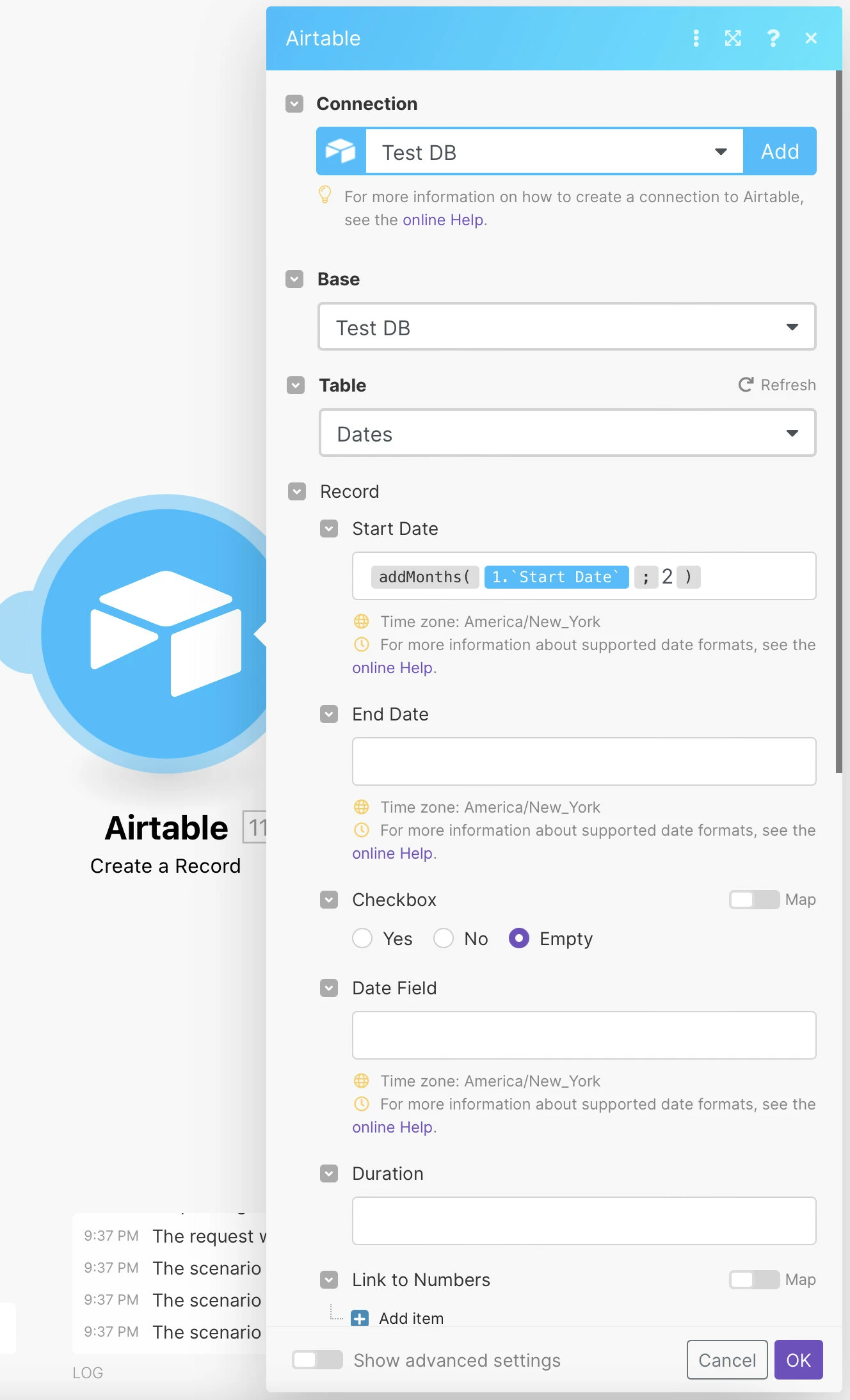
Task: Select the No radio for Checkbox
Action: pos(444,938)
